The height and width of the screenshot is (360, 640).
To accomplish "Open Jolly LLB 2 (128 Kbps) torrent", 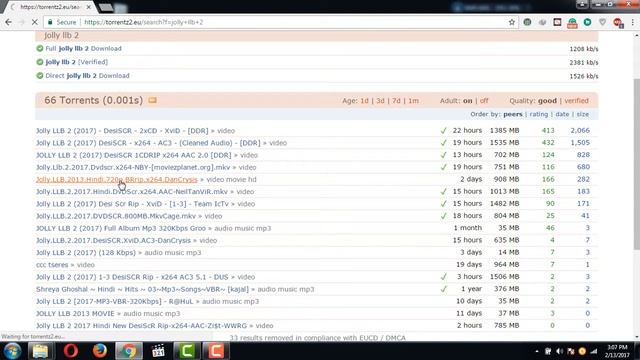I will 86,253.
